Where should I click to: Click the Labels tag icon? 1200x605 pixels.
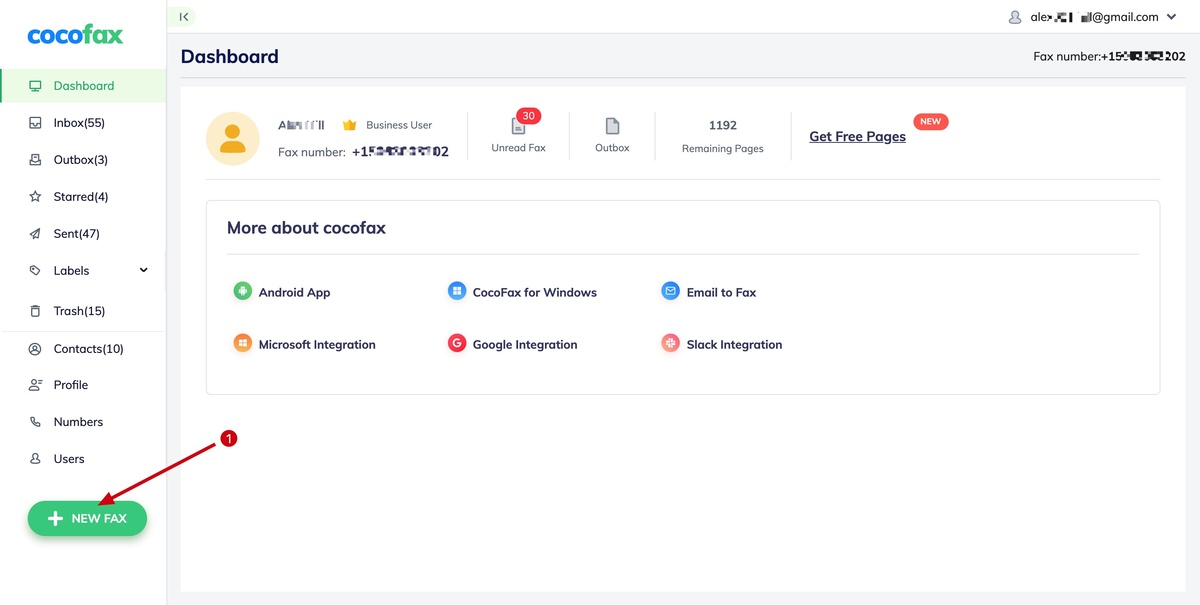click(x=35, y=271)
